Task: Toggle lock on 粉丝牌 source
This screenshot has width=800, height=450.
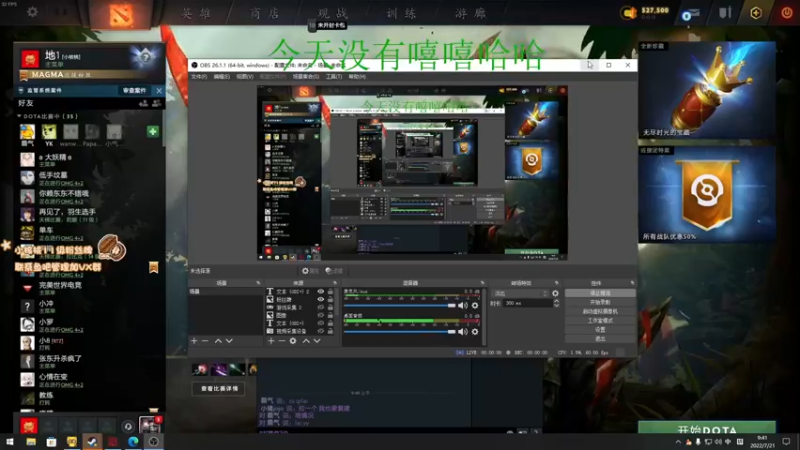Action: 330,299
